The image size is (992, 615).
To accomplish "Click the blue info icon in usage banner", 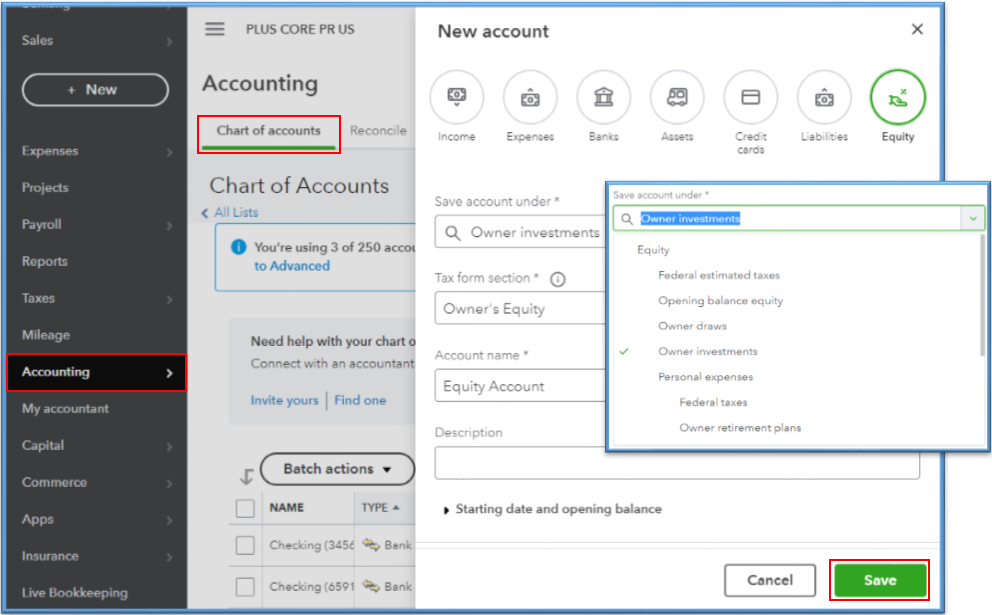I will point(239,247).
